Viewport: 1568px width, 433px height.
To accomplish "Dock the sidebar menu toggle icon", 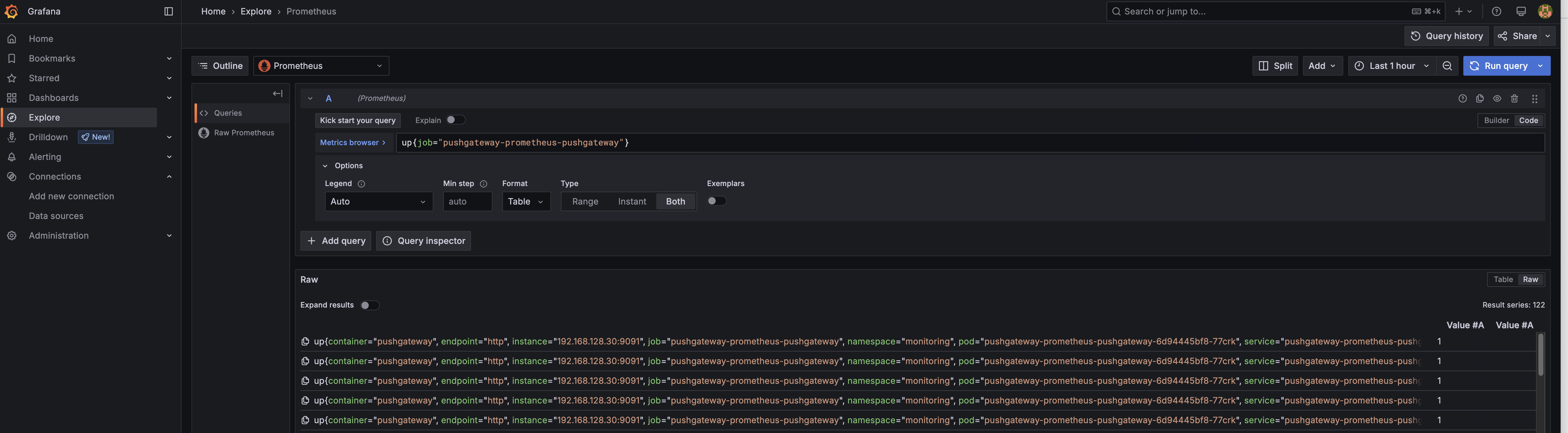I will 169,12.
